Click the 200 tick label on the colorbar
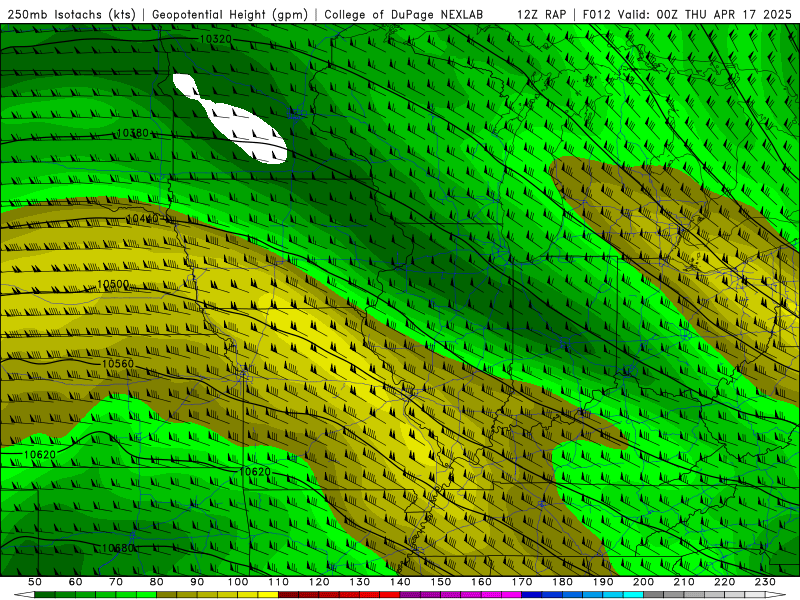The image size is (800, 600). click(x=643, y=582)
